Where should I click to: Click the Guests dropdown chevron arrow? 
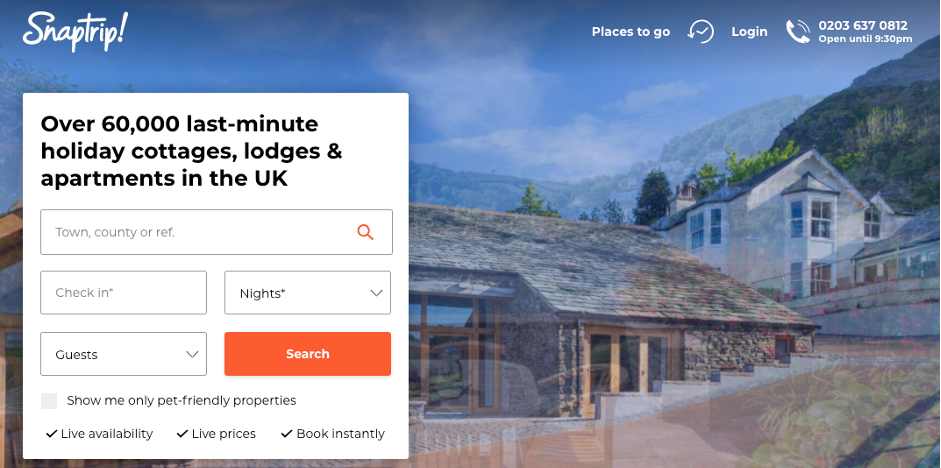point(192,354)
